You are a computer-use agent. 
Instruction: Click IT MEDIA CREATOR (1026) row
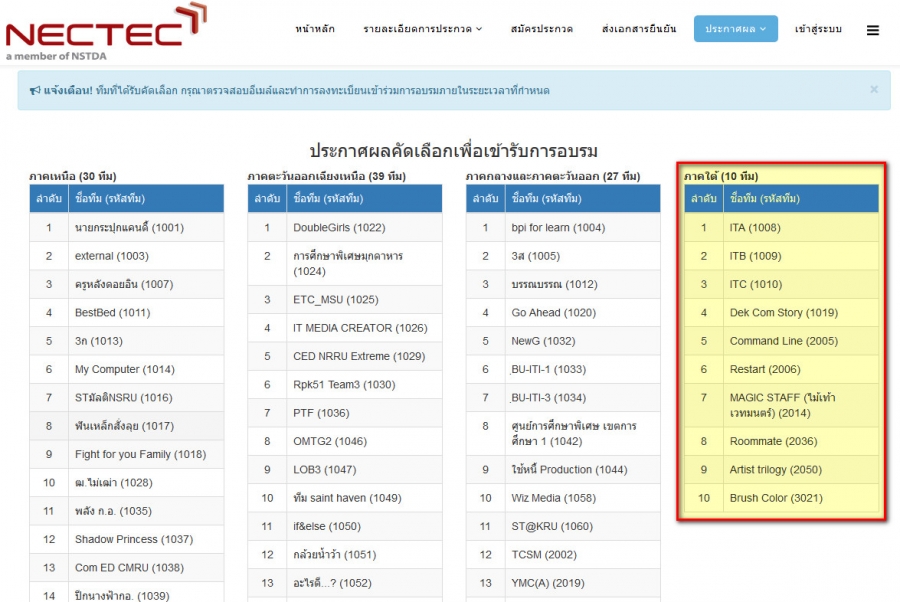tap(359, 328)
